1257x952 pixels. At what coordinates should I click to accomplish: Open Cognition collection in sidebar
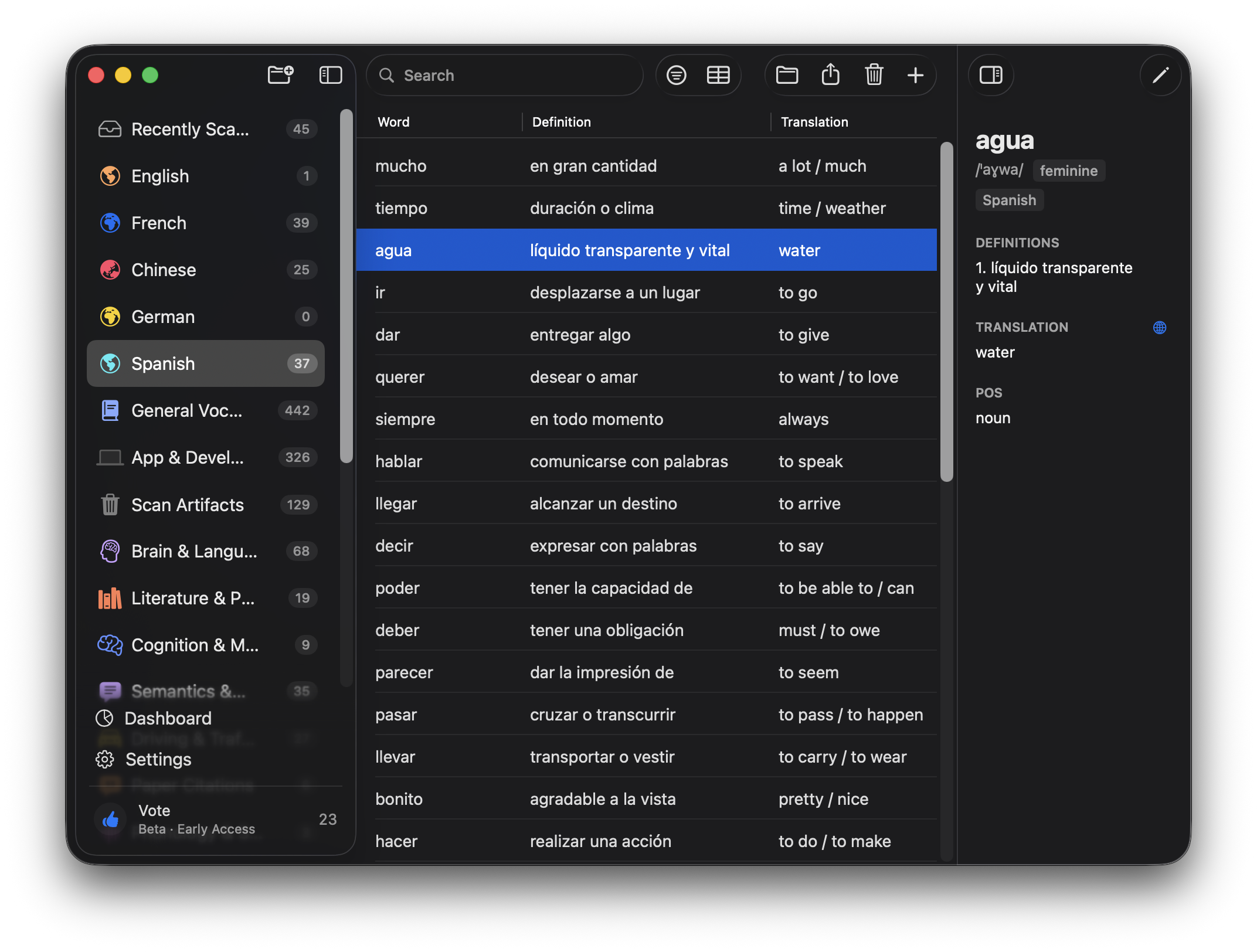(x=206, y=645)
